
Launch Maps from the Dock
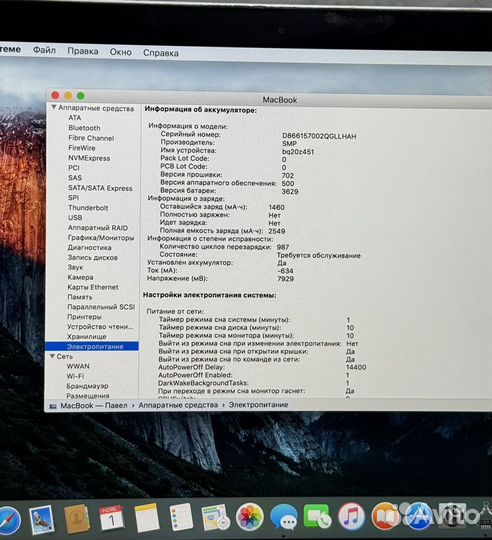(216, 517)
